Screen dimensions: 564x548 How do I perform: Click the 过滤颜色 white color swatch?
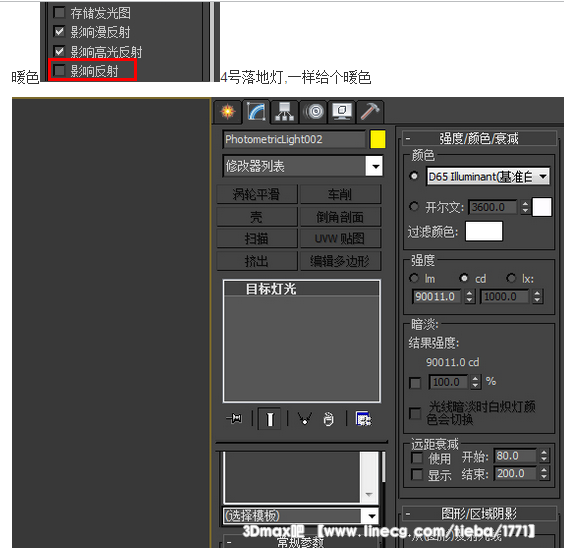click(484, 231)
